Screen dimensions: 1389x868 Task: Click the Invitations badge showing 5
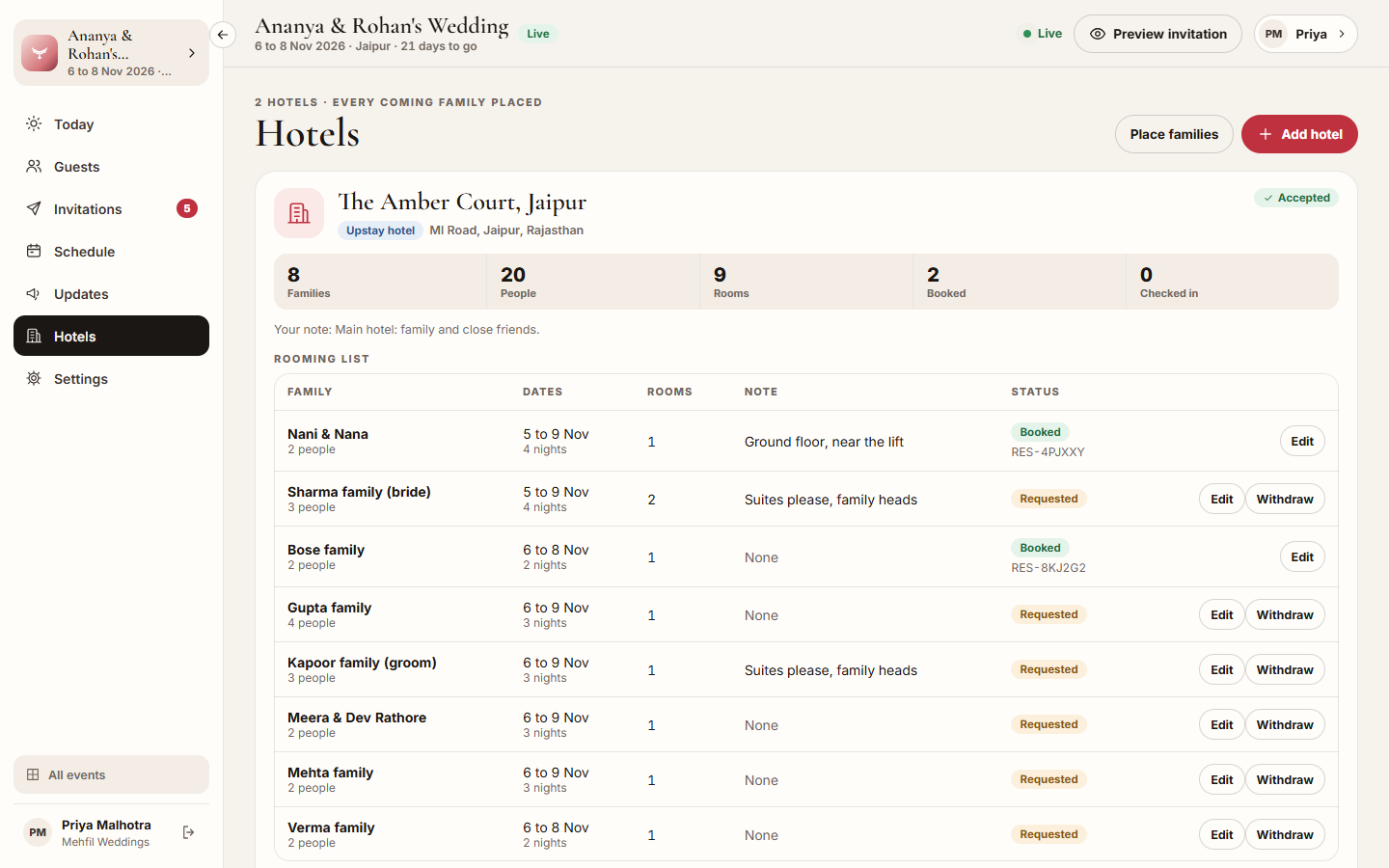point(187,208)
